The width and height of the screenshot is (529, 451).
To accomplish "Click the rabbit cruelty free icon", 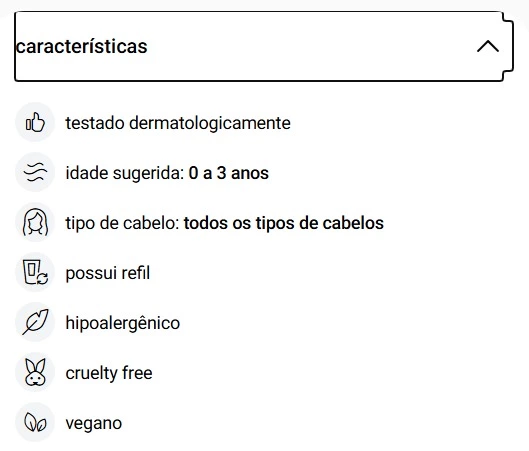I will coord(35,372).
